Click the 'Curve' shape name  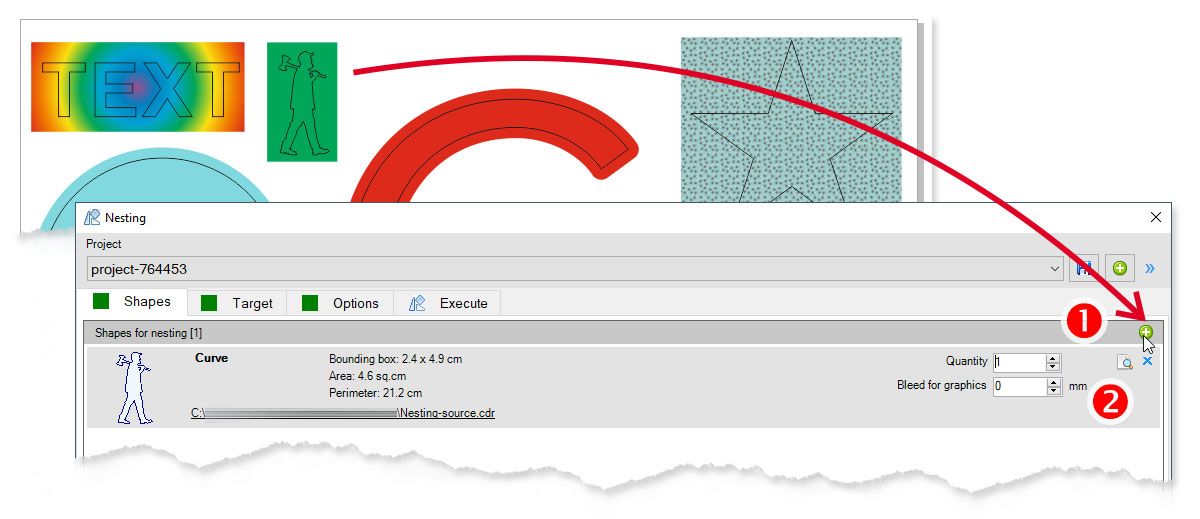(x=211, y=358)
